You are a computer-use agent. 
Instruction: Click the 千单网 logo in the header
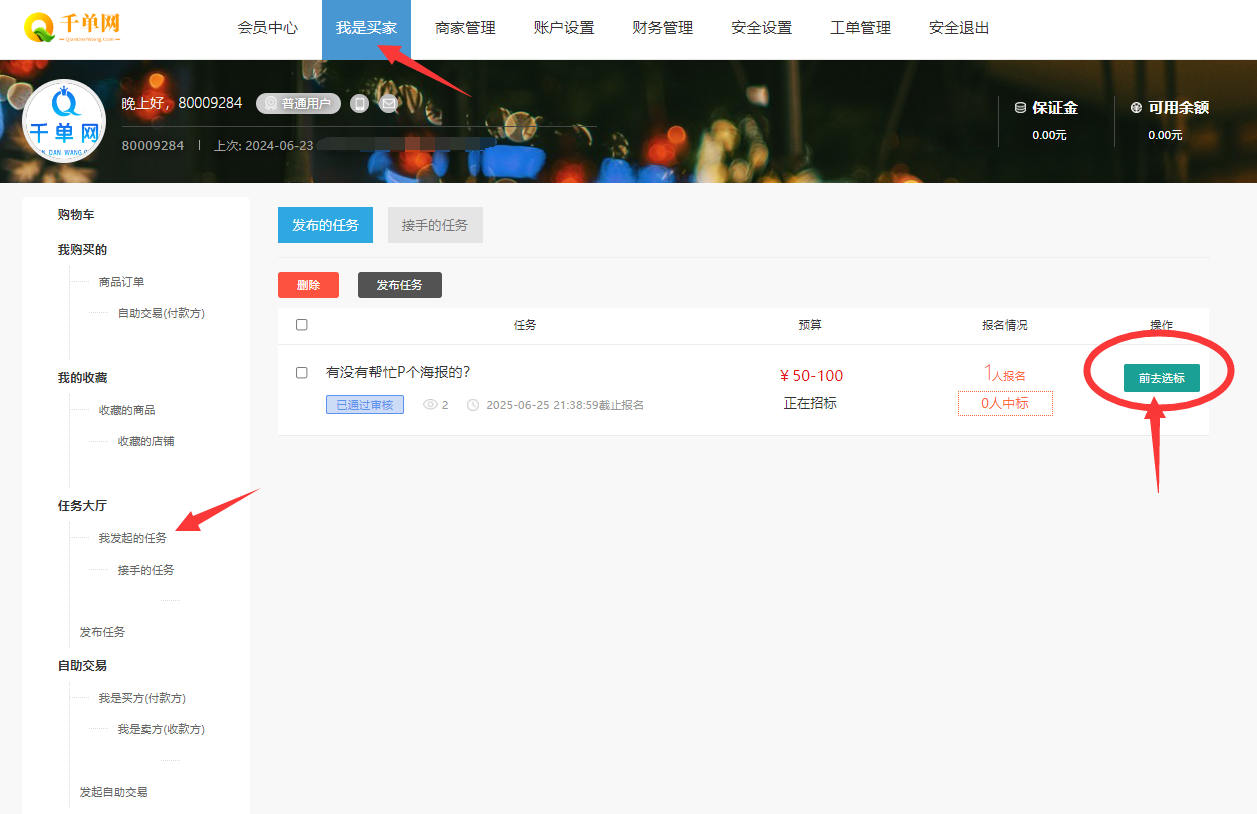click(72, 28)
